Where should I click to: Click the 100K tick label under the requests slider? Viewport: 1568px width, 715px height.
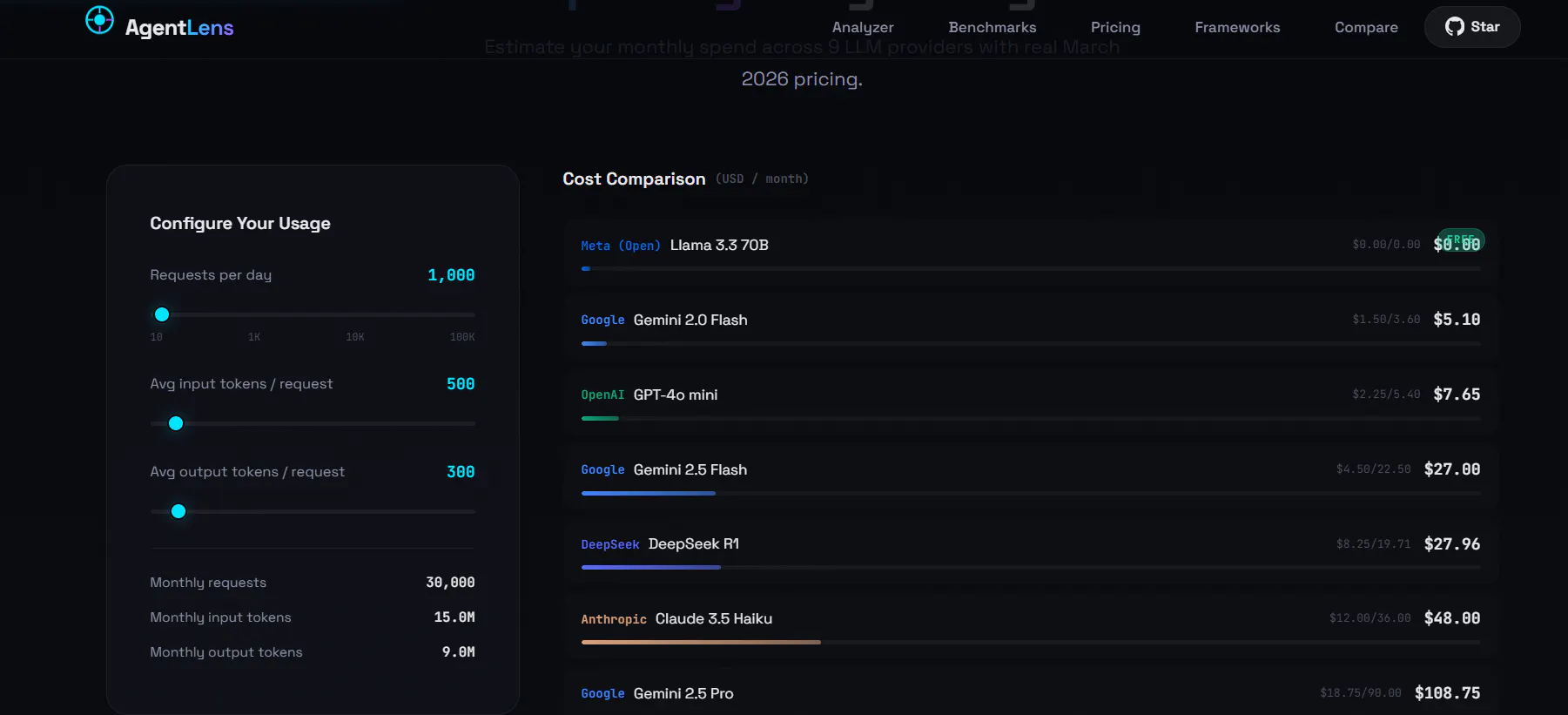tap(462, 337)
